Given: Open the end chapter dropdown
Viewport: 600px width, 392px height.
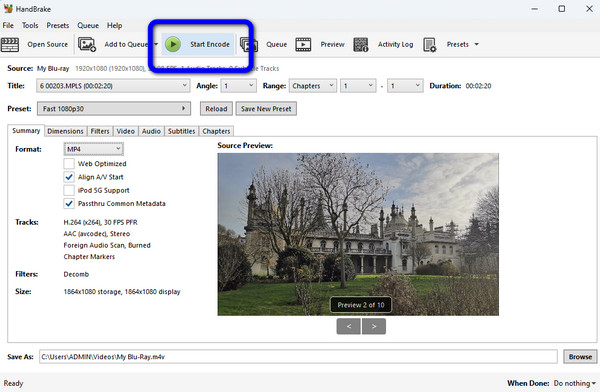Looking at the screenshot, I should (405, 86).
